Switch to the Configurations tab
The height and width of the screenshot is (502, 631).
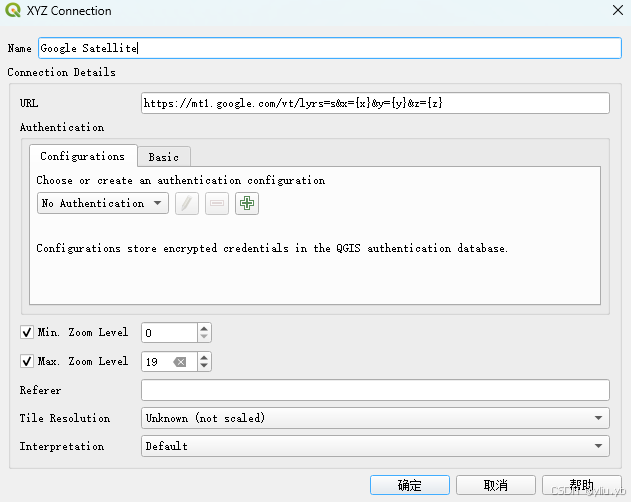[x=83, y=156]
